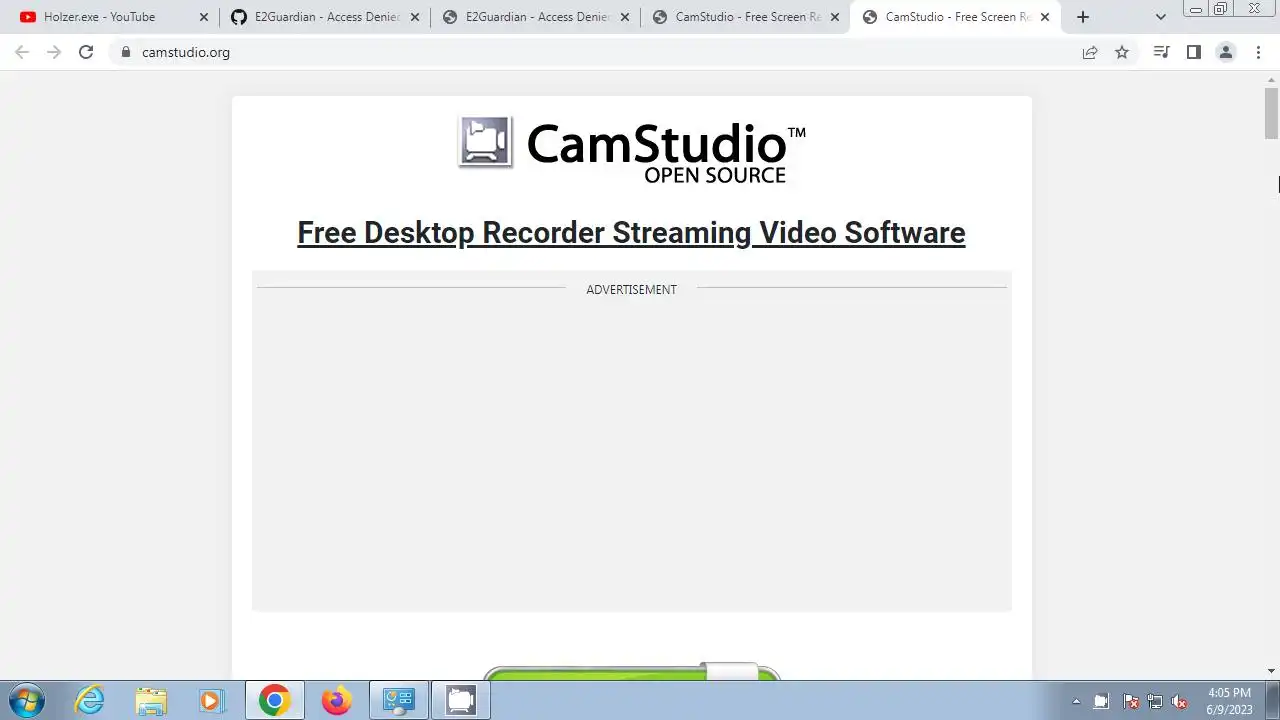Switch to the CamStudio taskbar button
Image resolution: width=1280 pixels, height=720 pixels.
click(460, 700)
